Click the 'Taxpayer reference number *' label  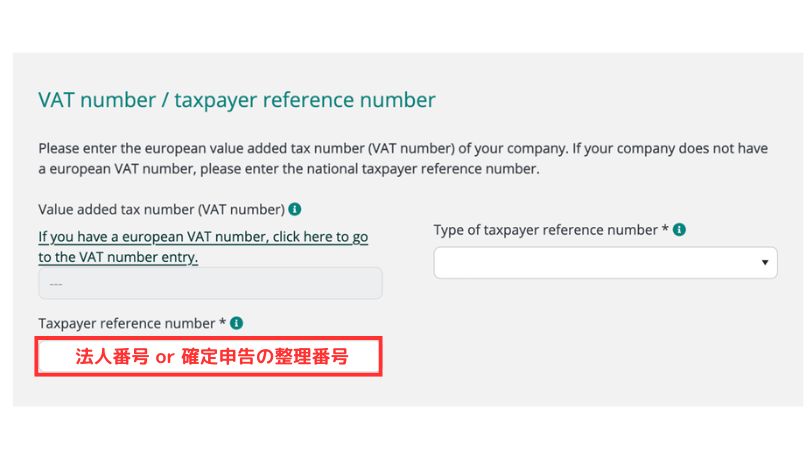(132, 324)
